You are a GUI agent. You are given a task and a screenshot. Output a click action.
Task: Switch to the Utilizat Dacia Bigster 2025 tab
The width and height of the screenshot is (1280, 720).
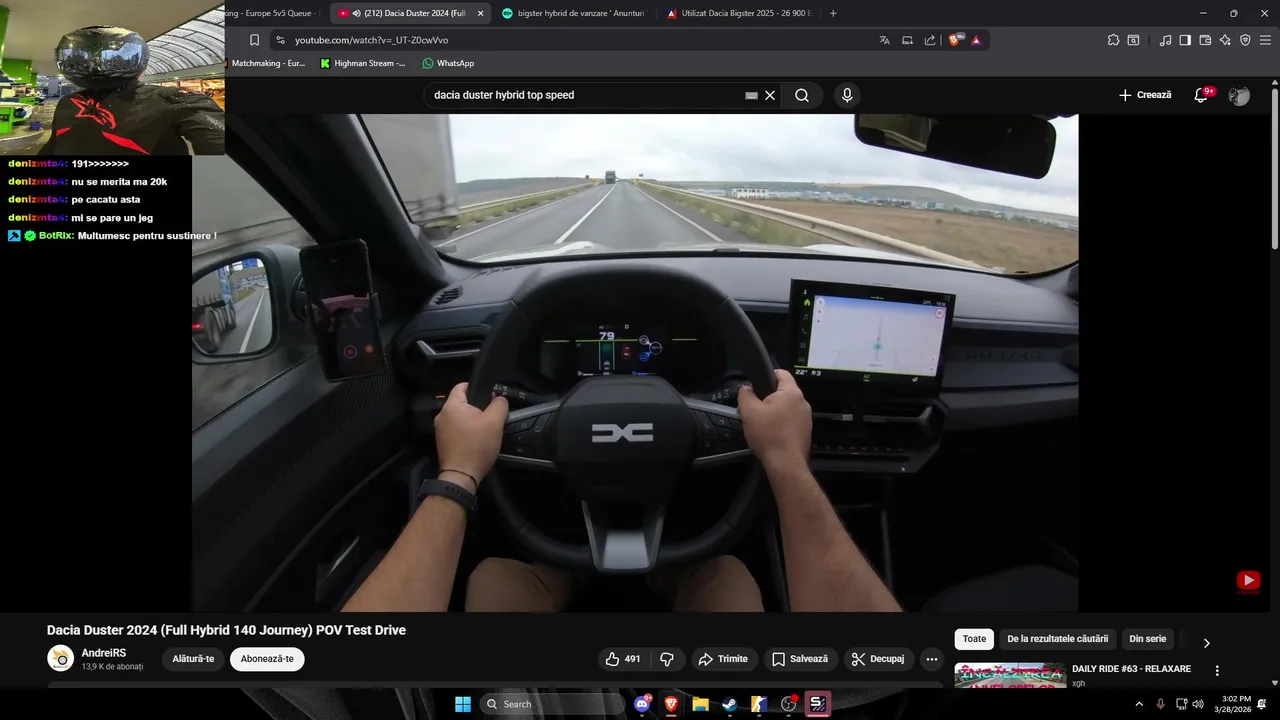(738, 13)
